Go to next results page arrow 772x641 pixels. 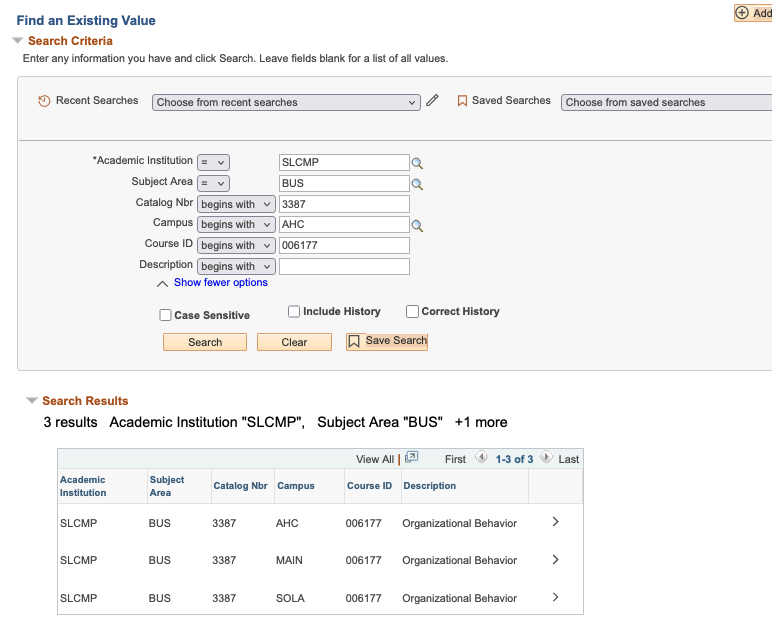[x=546, y=458]
